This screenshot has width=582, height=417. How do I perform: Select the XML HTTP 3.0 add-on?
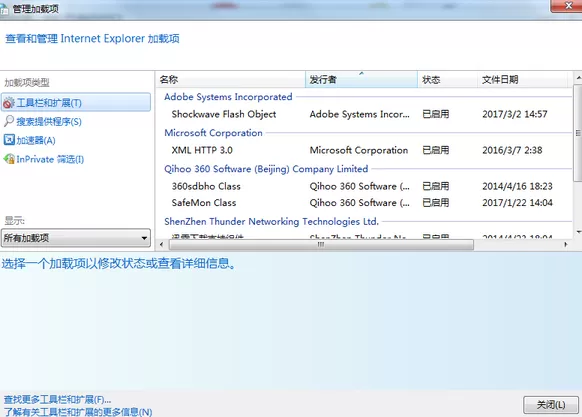coord(202,150)
